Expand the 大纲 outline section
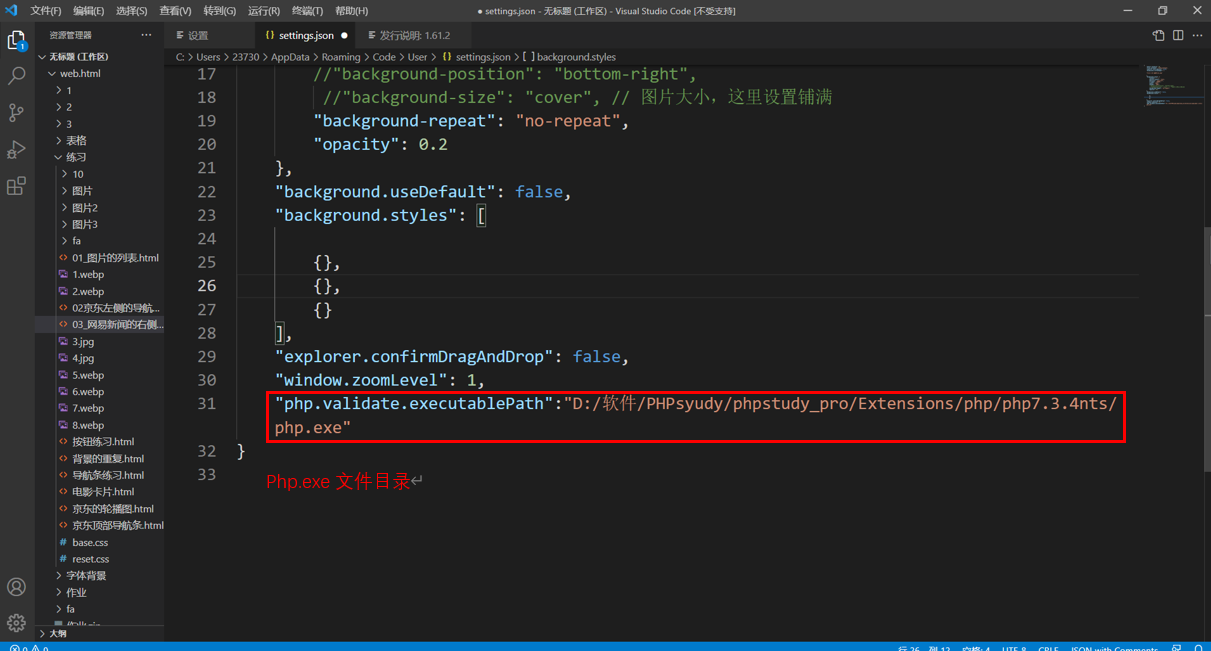The height and width of the screenshot is (651, 1211). 99,633
